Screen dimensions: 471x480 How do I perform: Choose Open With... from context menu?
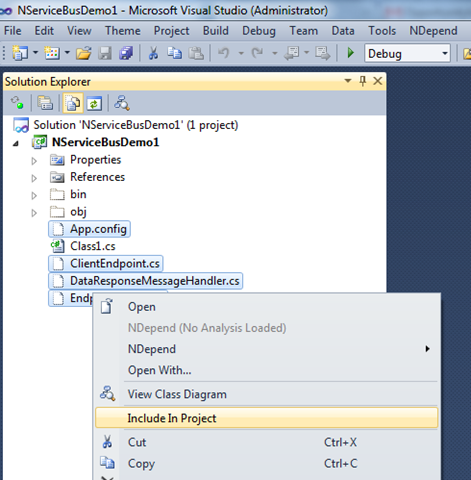pyautogui.click(x=266, y=370)
